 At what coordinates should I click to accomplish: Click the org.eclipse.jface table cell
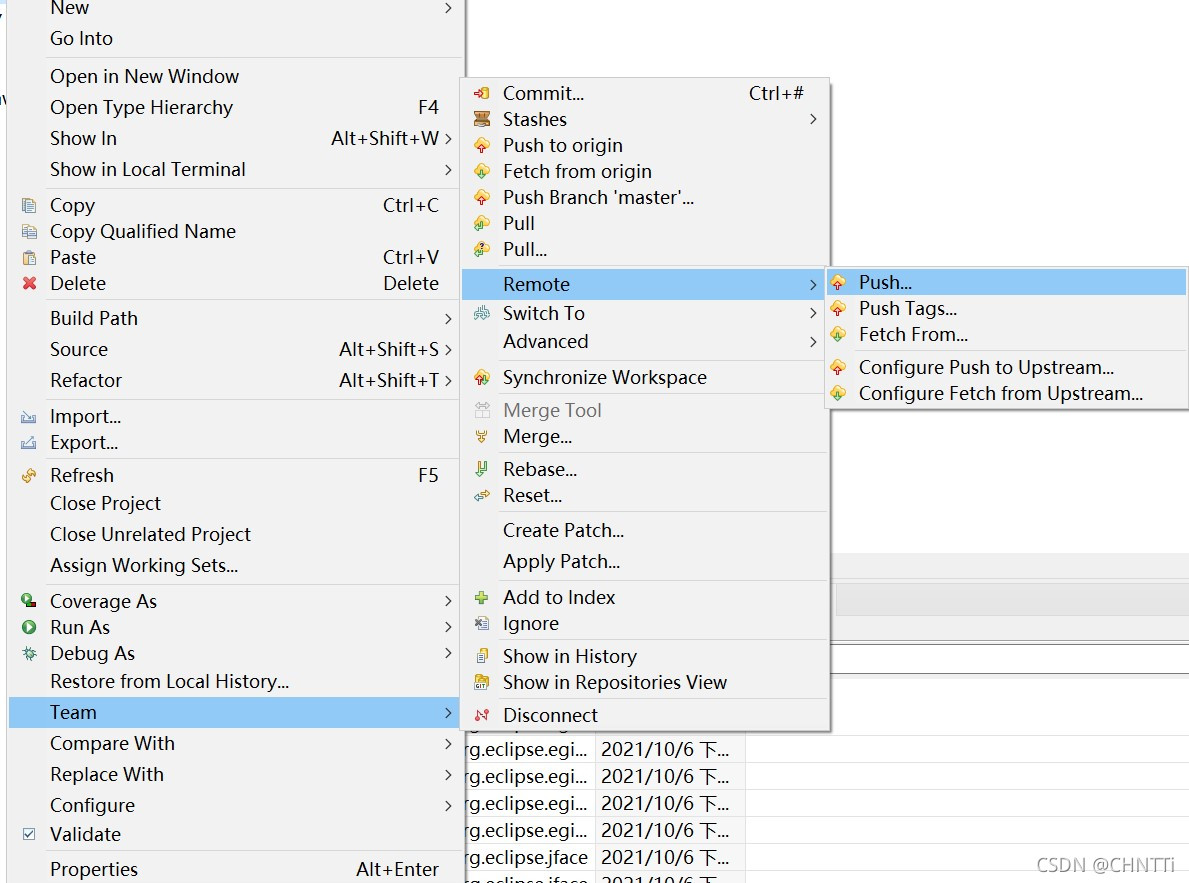(x=529, y=857)
